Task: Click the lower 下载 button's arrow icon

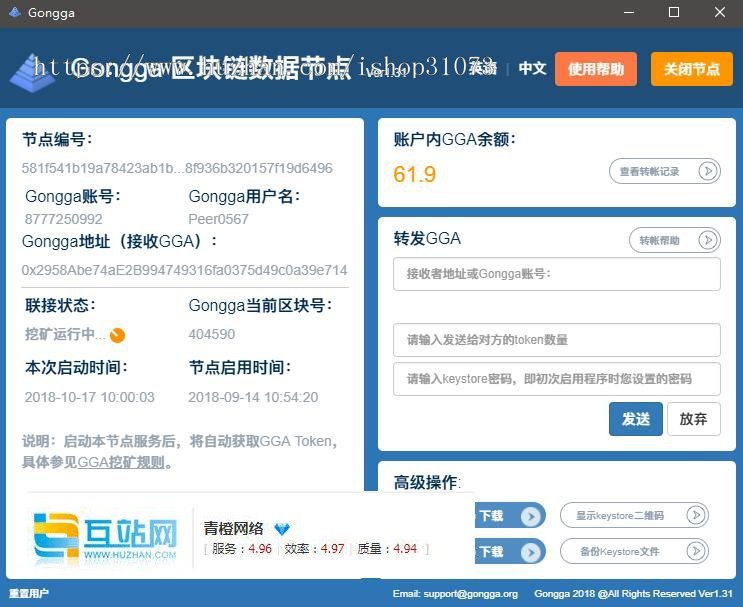Action: point(531,552)
